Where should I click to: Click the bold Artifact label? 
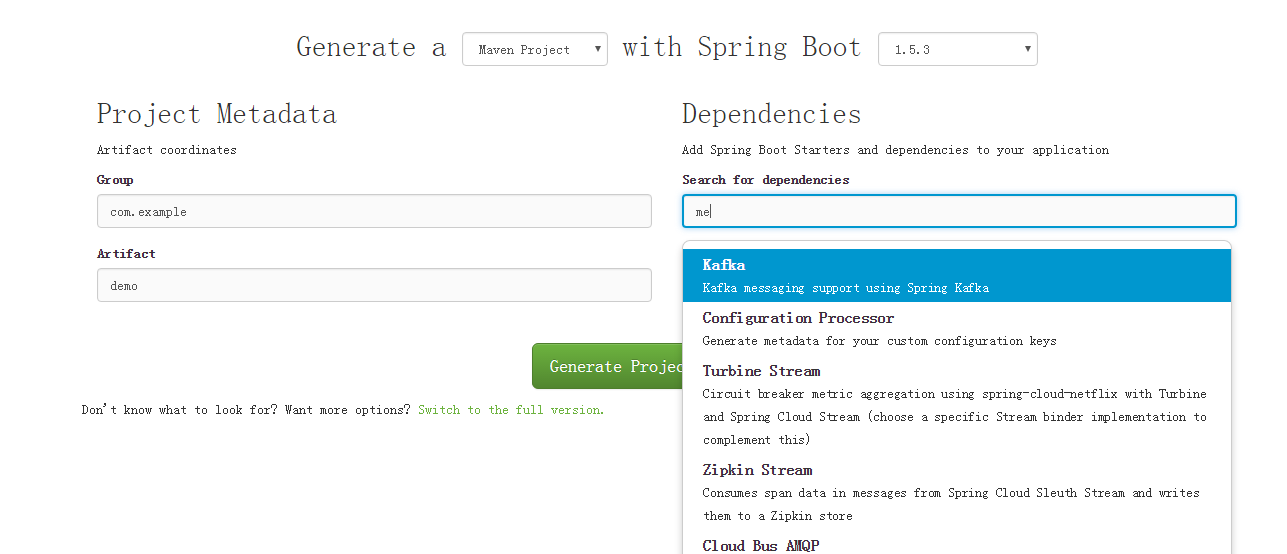[126, 254]
